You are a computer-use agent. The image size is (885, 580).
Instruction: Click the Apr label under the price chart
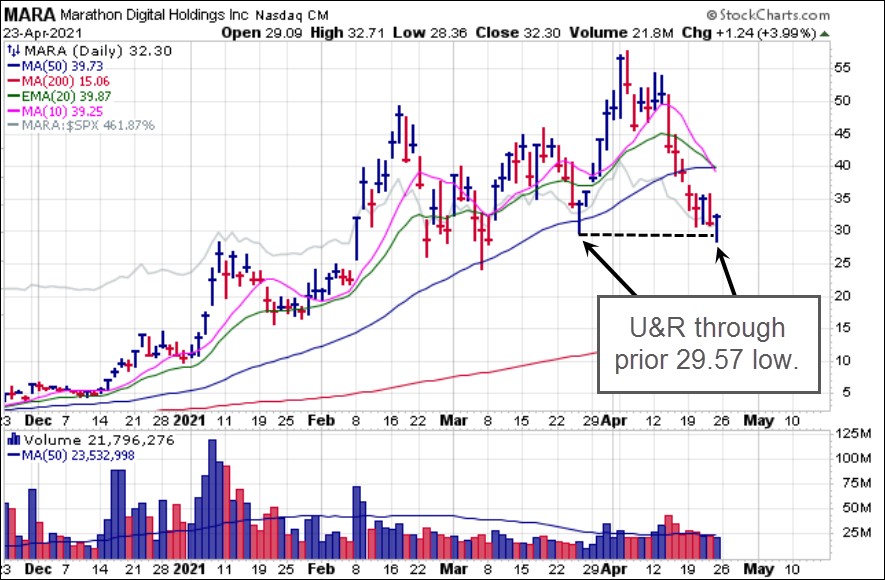[615, 420]
